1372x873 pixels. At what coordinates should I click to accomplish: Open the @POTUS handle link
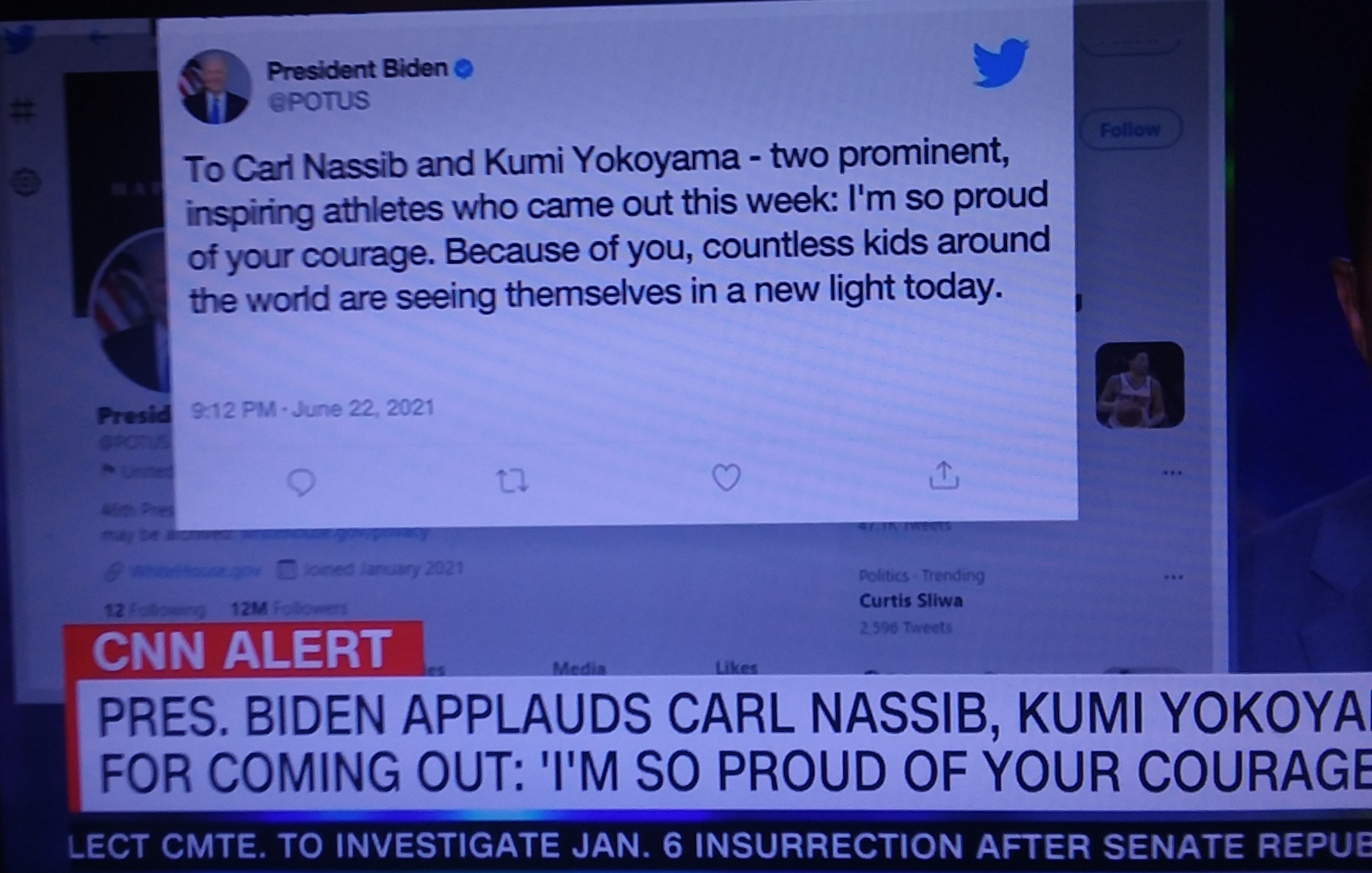319,101
